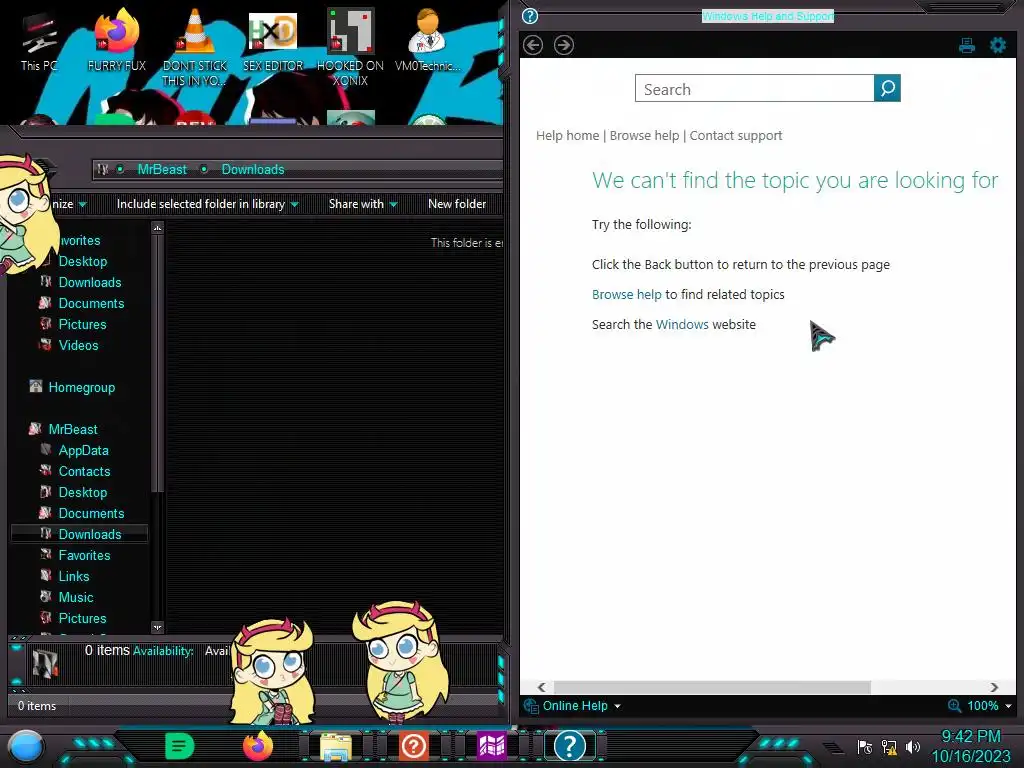Print the help topic
Viewport: 1024px width, 768px height.
(967, 45)
